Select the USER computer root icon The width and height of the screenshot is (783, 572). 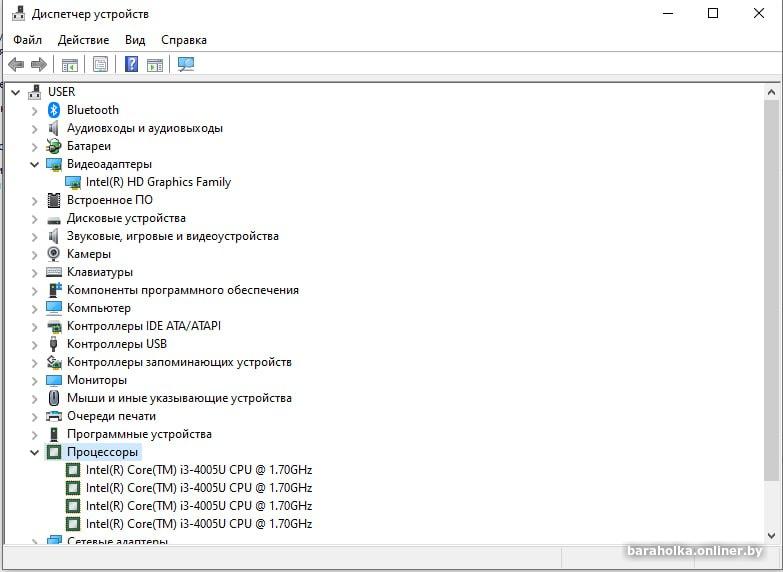[x=34, y=92]
